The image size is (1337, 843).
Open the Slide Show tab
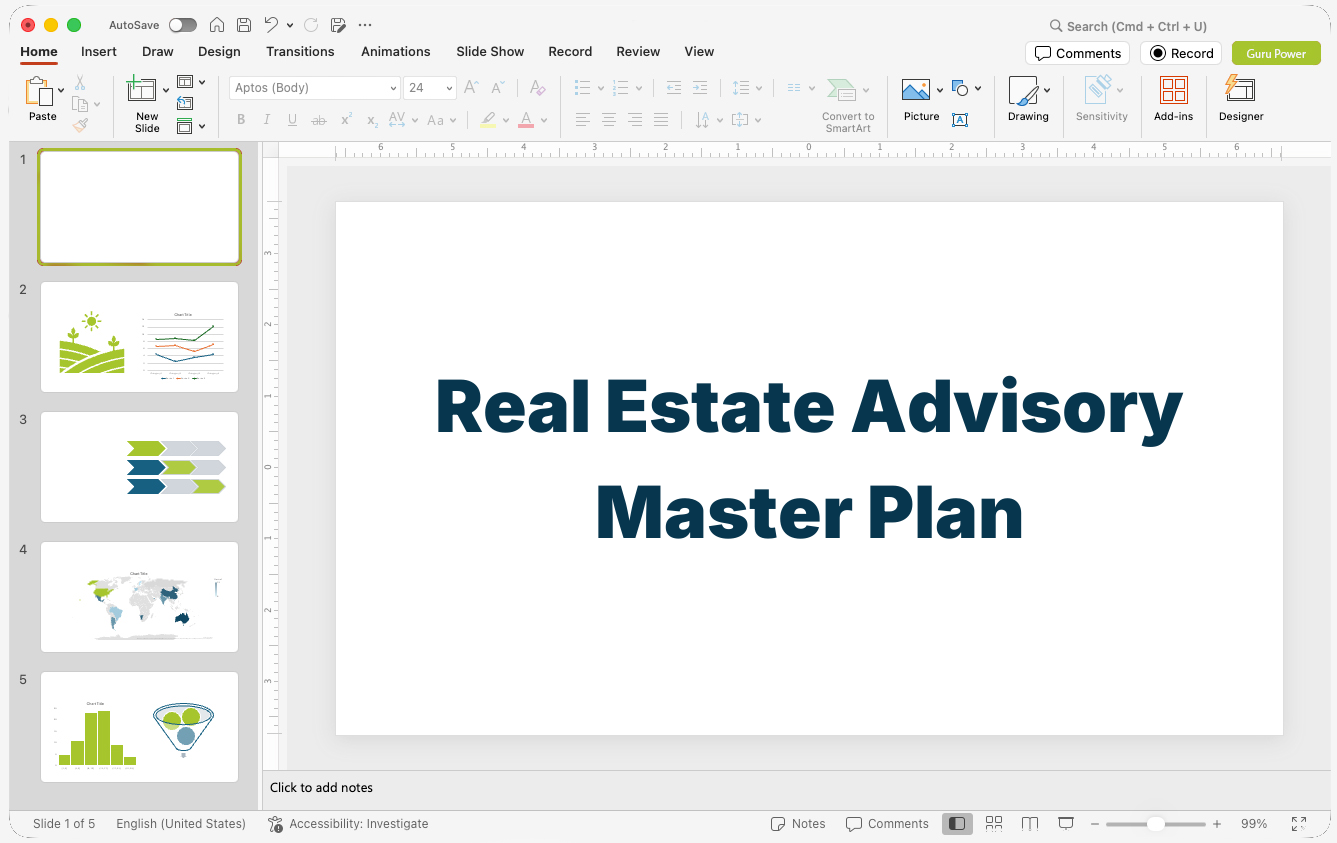tap(490, 52)
